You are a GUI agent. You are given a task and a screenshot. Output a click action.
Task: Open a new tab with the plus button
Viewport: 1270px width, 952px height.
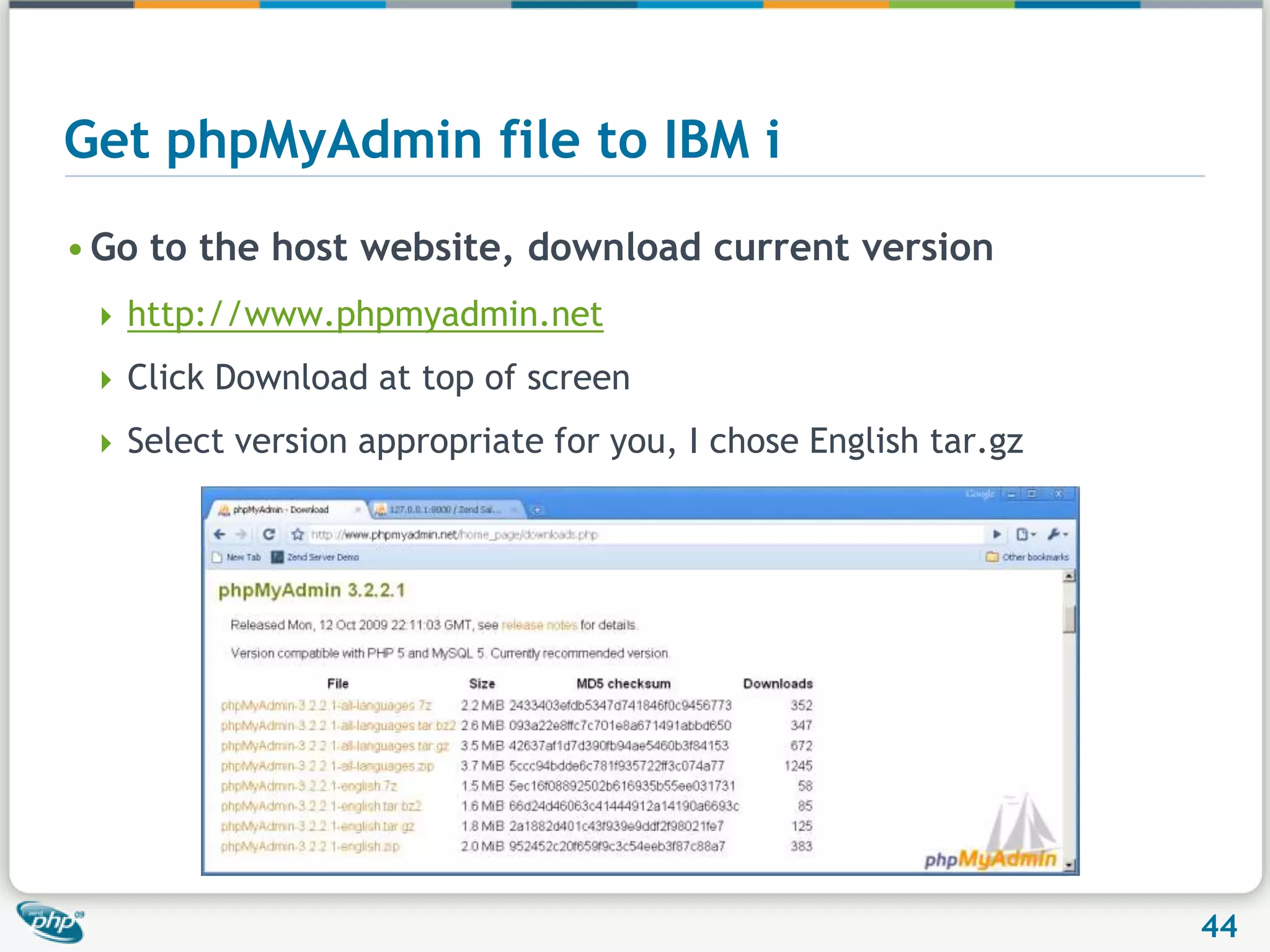coord(537,510)
